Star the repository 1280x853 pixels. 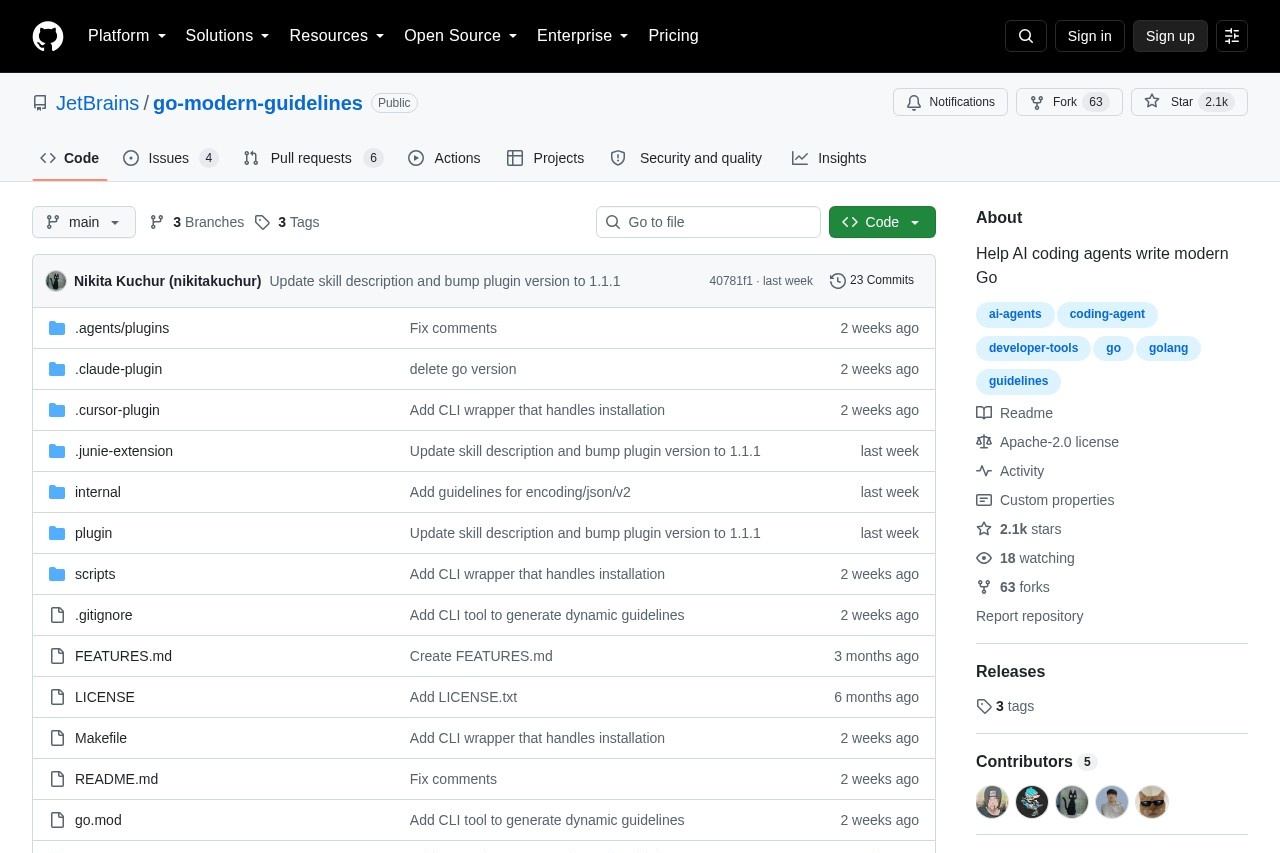pyautogui.click(x=1189, y=102)
